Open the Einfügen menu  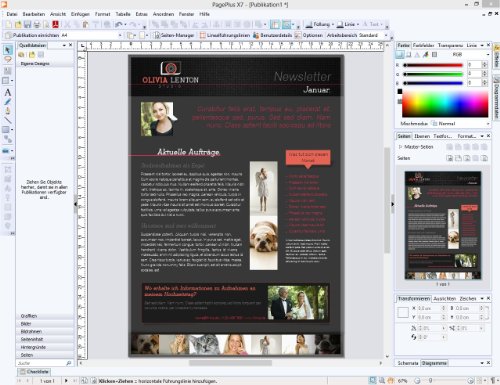coord(80,14)
